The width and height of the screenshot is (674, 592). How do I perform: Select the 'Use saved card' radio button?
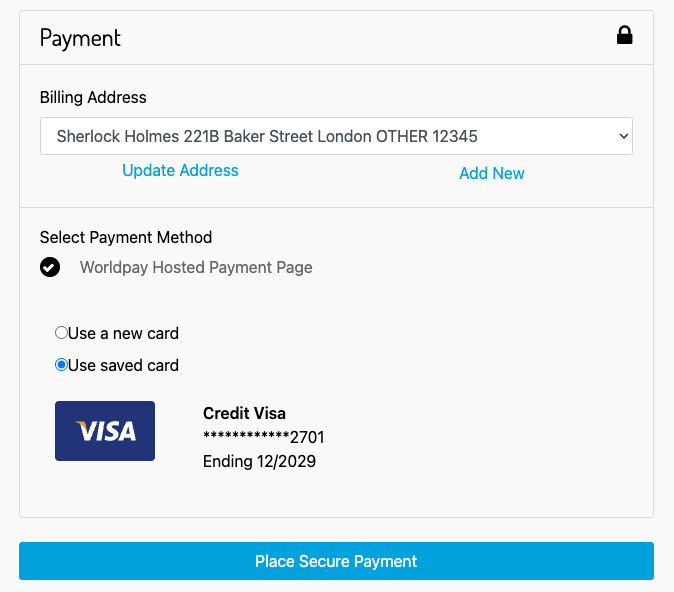click(x=61, y=365)
